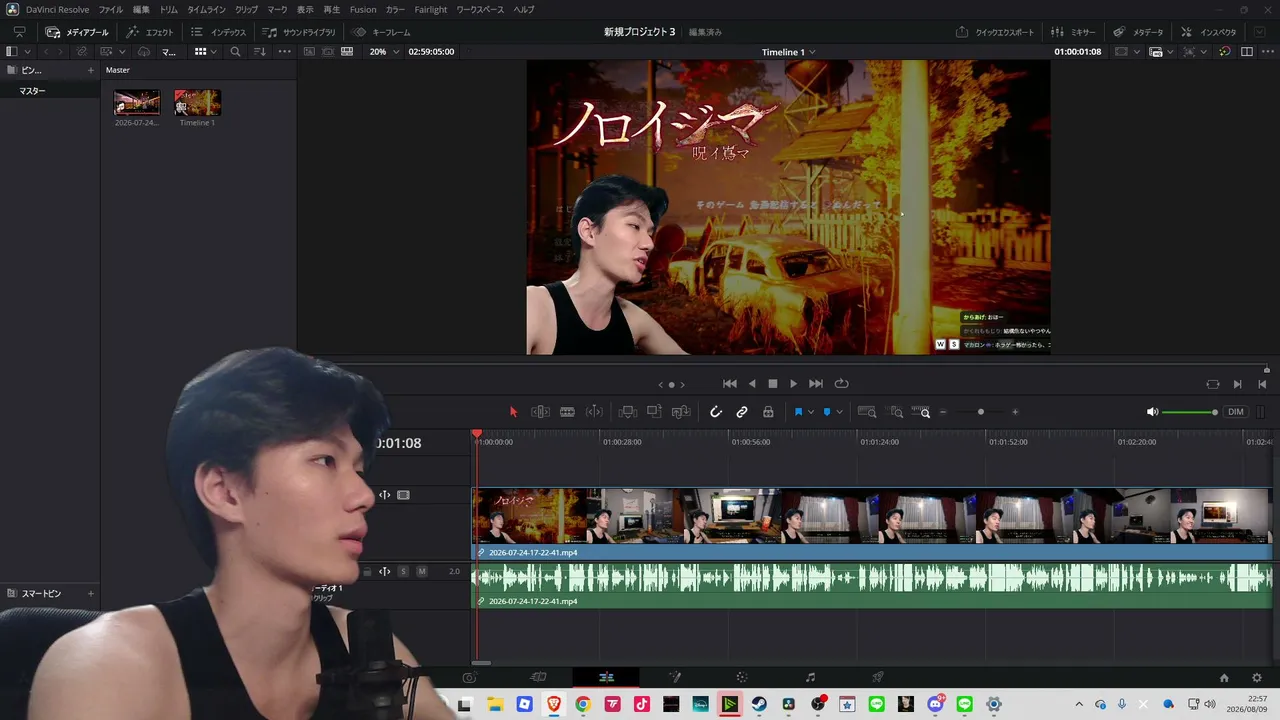Toggle the Media Pool (メディアプール) panel

(77, 32)
